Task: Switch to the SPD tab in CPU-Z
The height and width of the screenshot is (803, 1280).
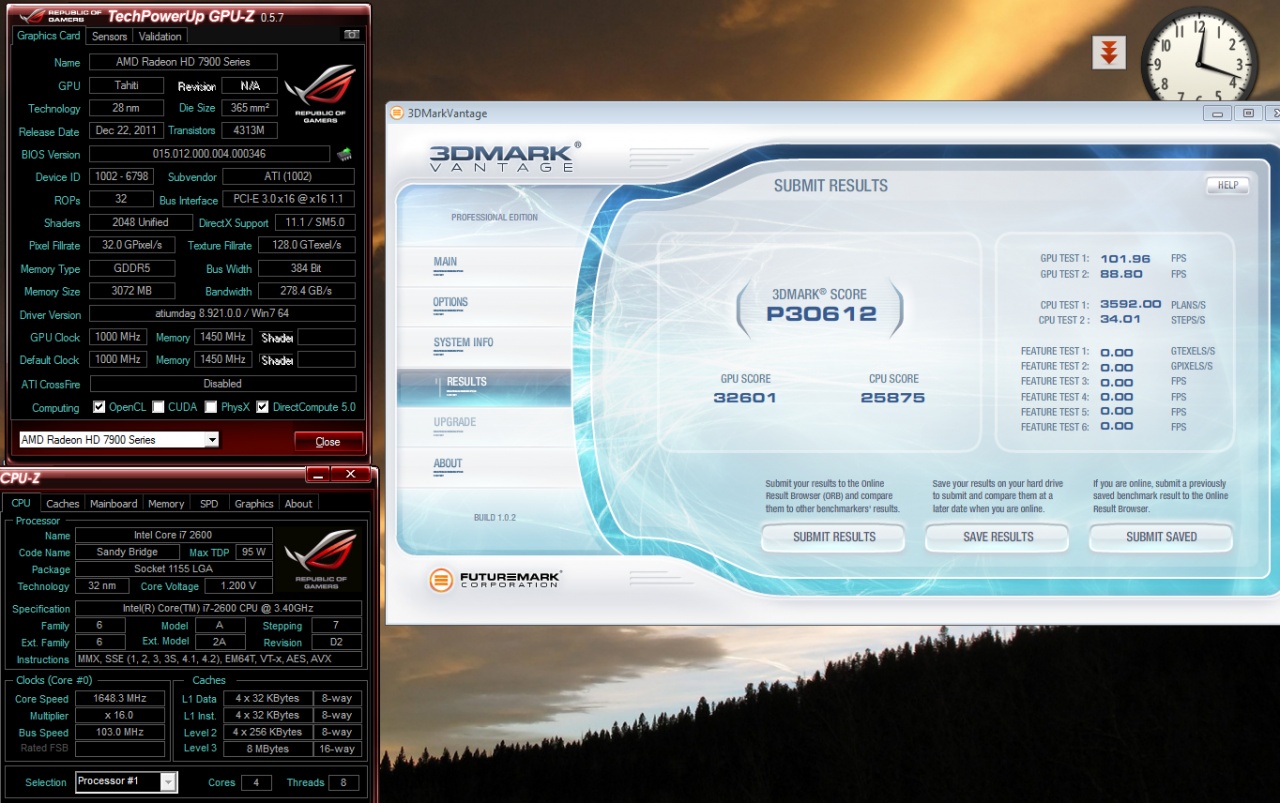Action: pyautogui.click(x=209, y=504)
